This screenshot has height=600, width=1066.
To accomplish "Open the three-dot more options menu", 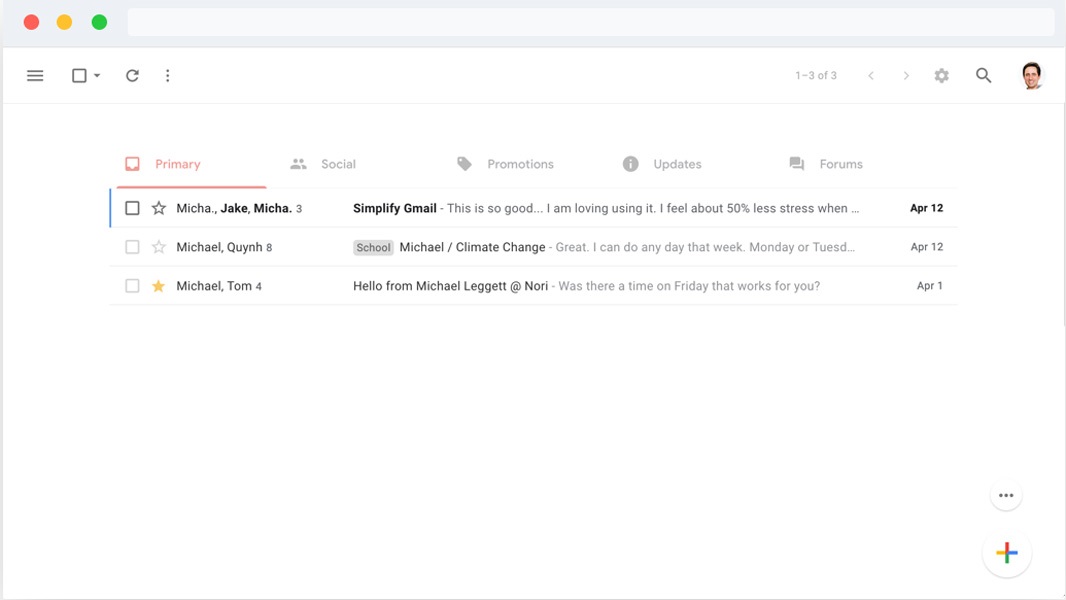I will click(167, 76).
